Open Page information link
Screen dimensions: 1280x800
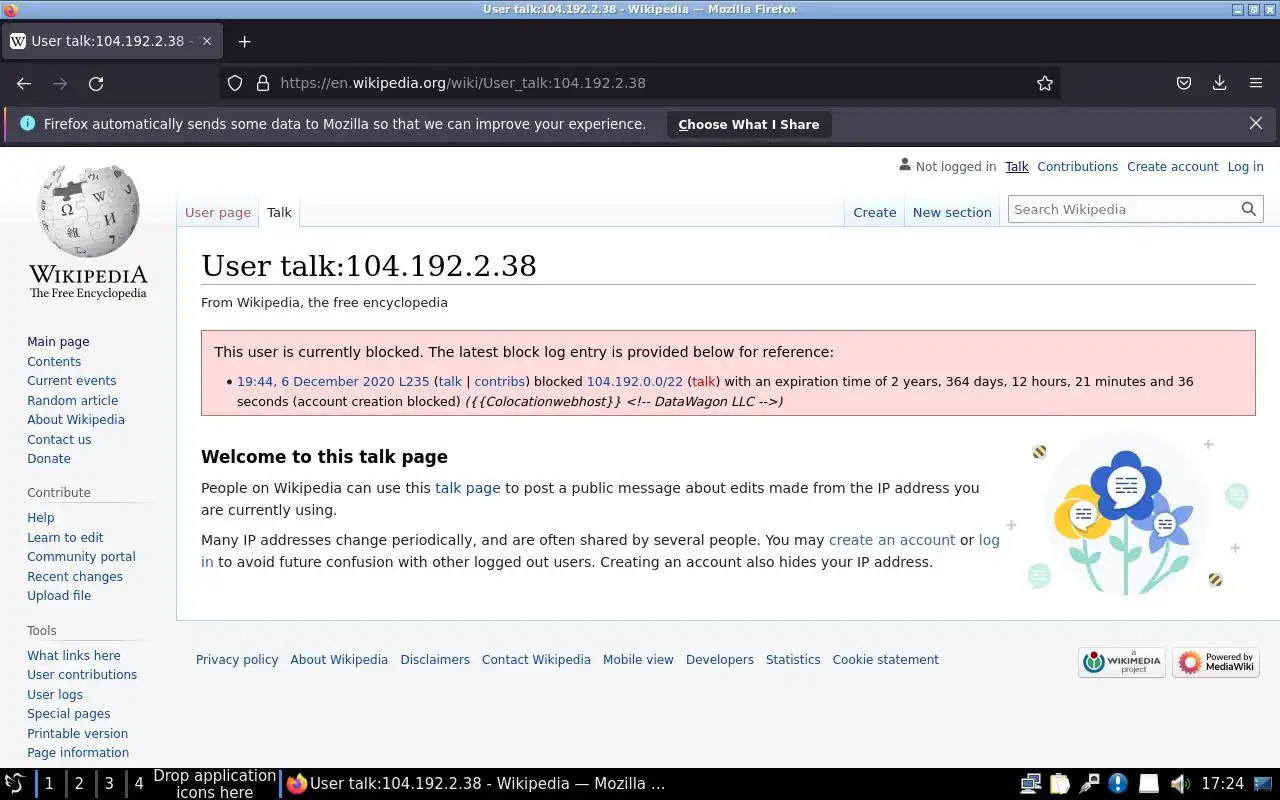pos(78,753)
